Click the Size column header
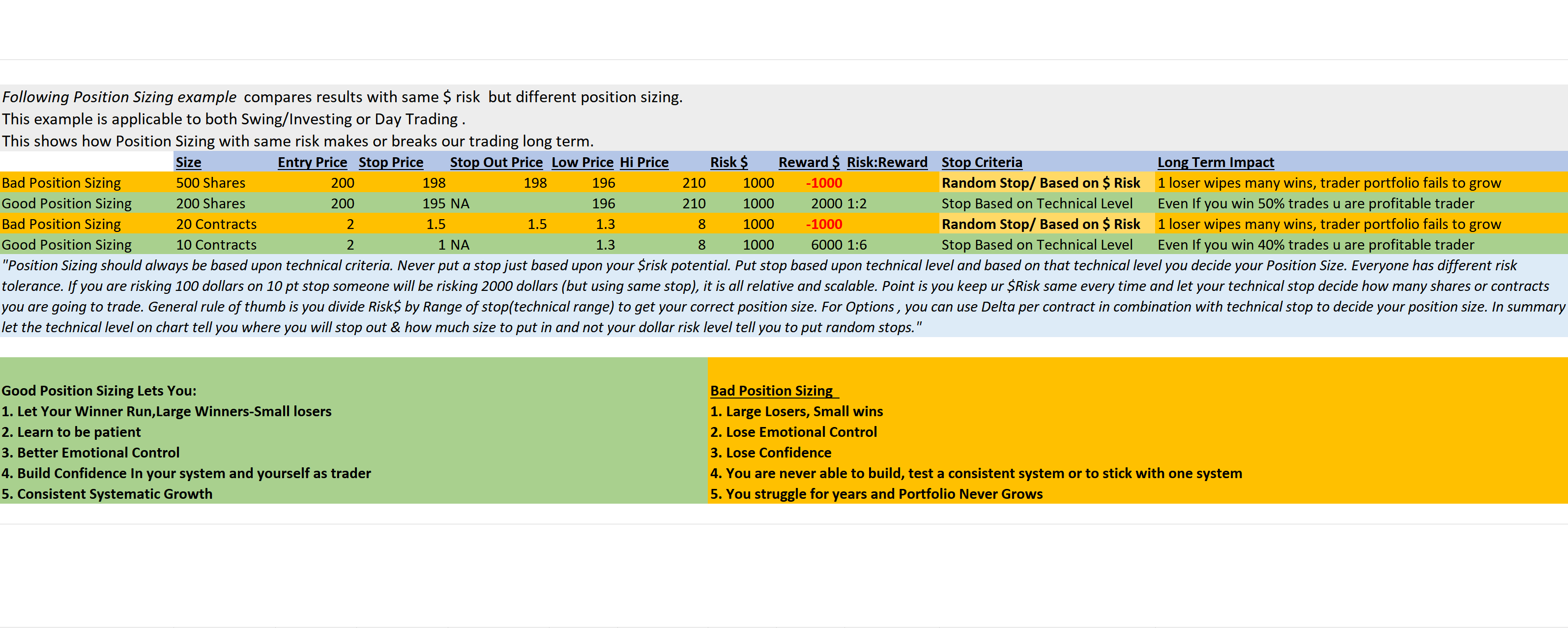The width and height of the screenshot is (1568, 628). pos(188,163)
